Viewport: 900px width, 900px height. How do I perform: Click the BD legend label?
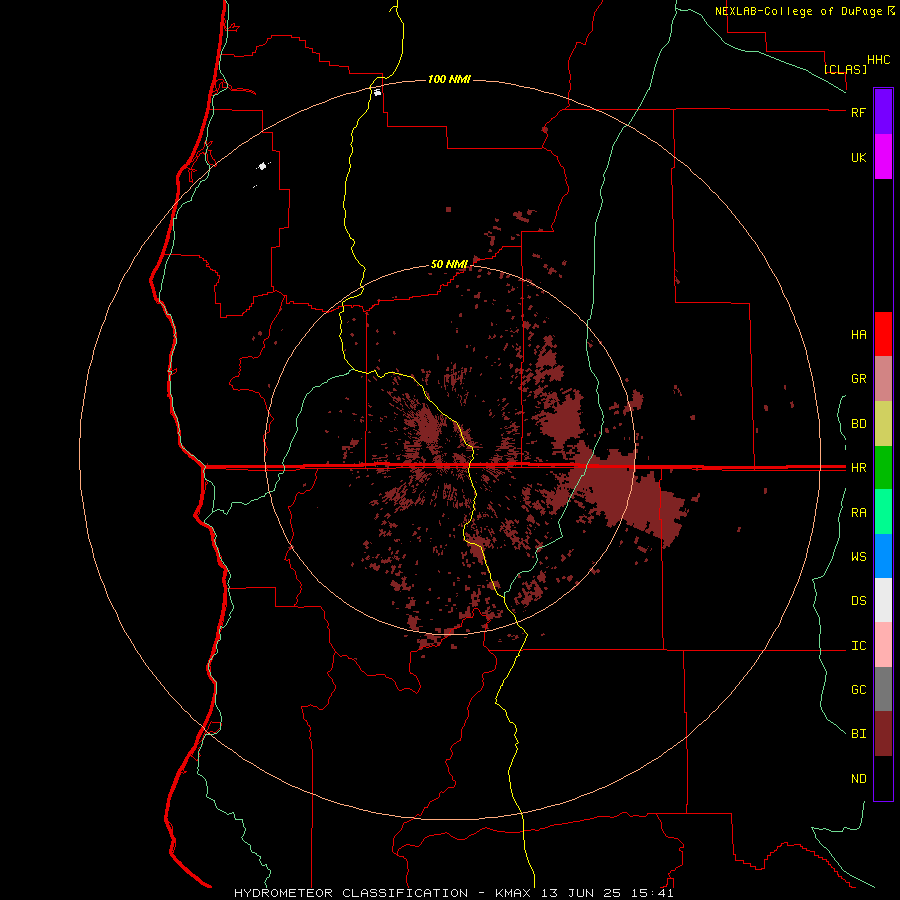(x=858, y=424)
